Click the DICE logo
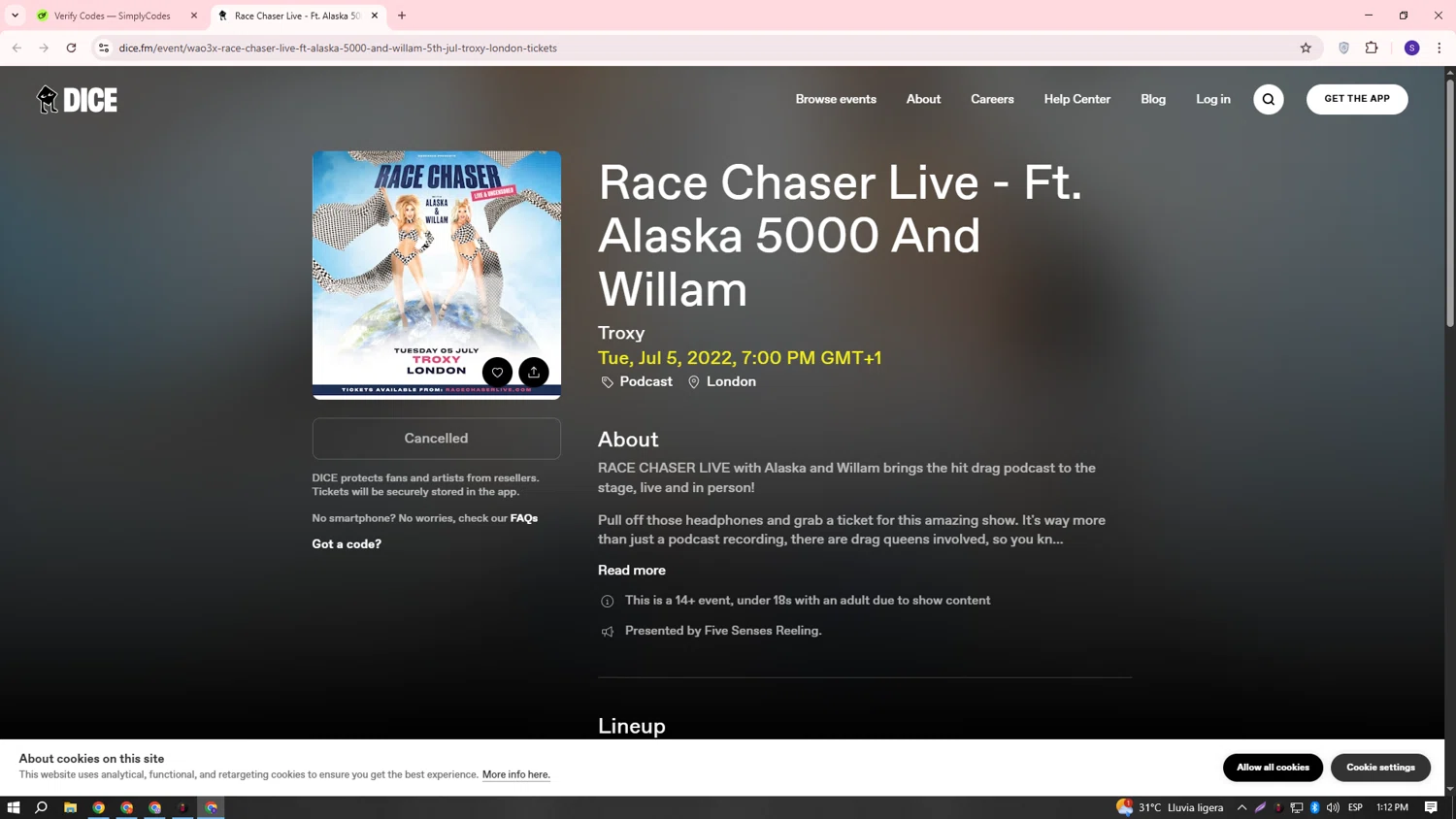This screenshot has height=819, width=1456. click(77, 99)
